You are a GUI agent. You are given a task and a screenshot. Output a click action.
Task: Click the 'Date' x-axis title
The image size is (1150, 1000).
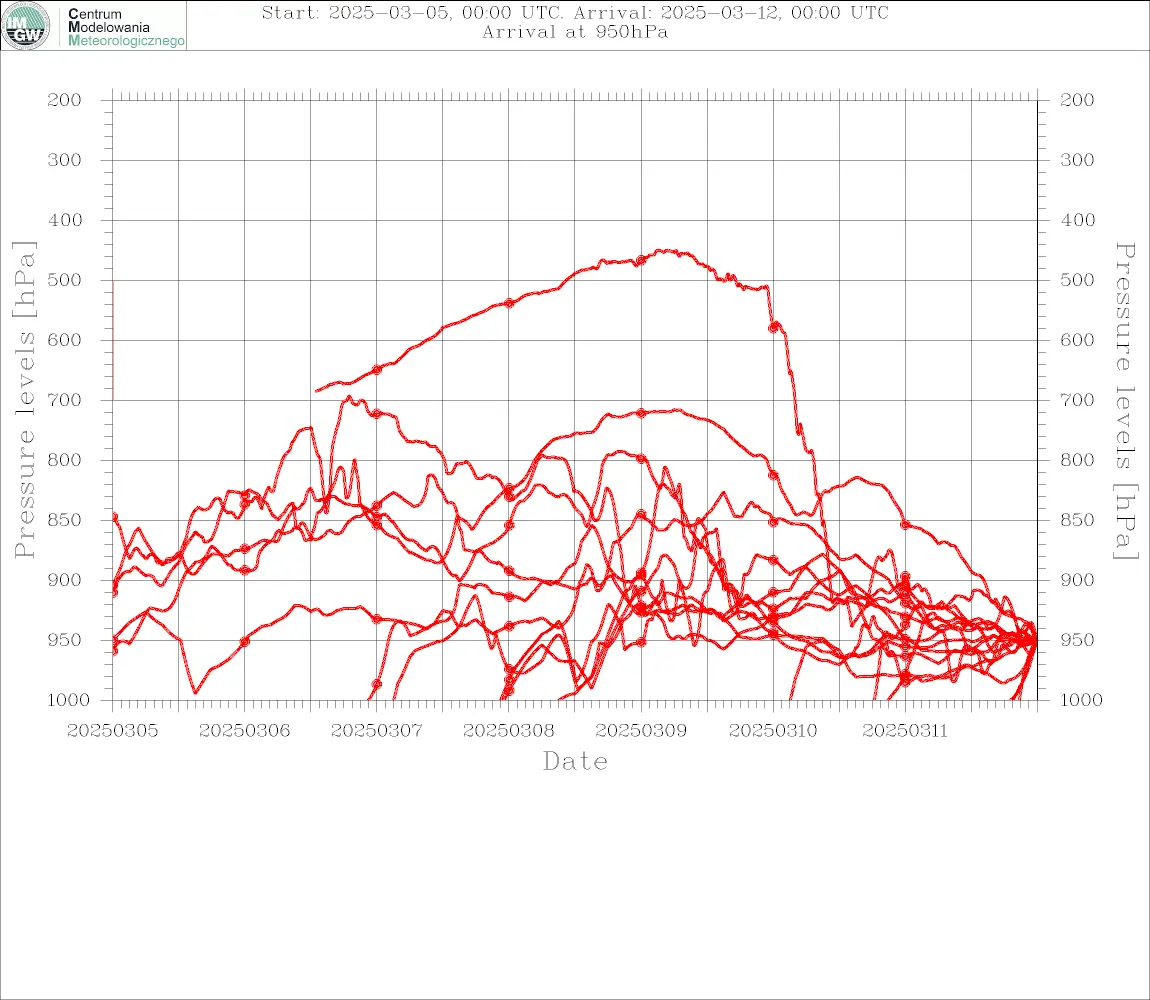(x=575, y=762)
